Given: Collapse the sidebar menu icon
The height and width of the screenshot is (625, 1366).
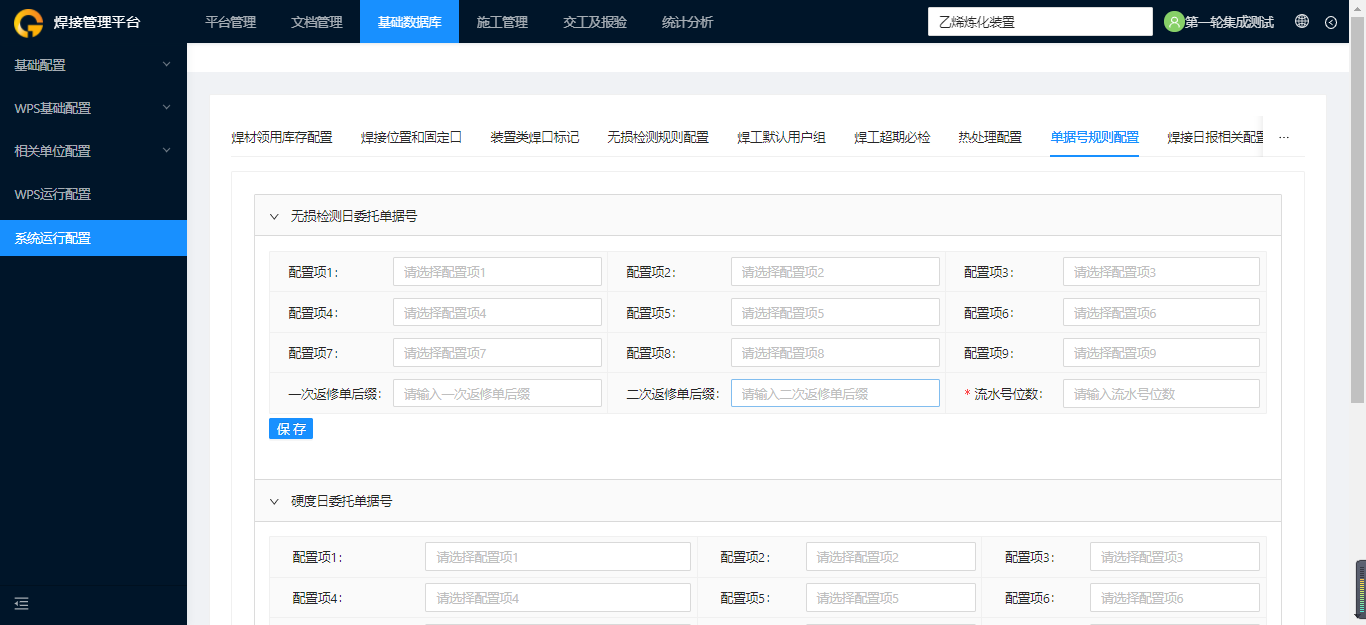Looking at the screenshot, I should (22, 603).
